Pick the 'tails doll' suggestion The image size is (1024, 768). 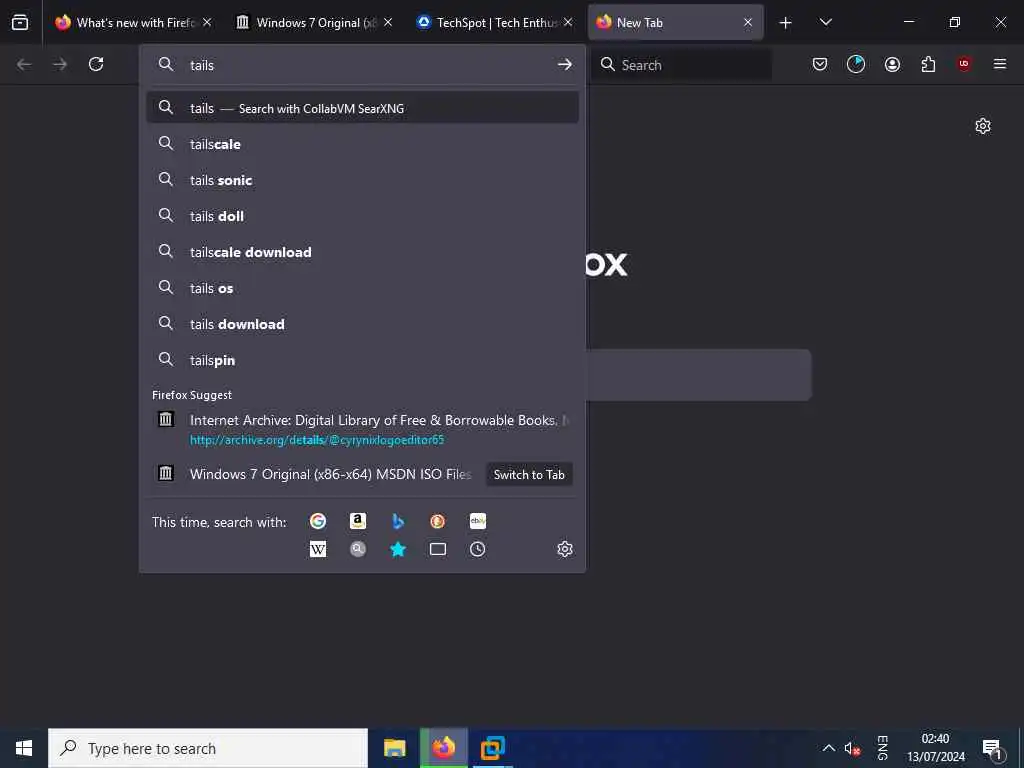pos(362,216)
